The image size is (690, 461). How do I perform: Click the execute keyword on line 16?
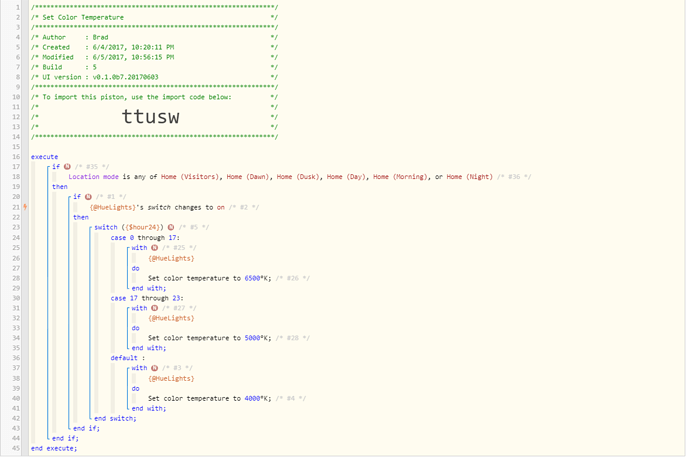[44, 157]
